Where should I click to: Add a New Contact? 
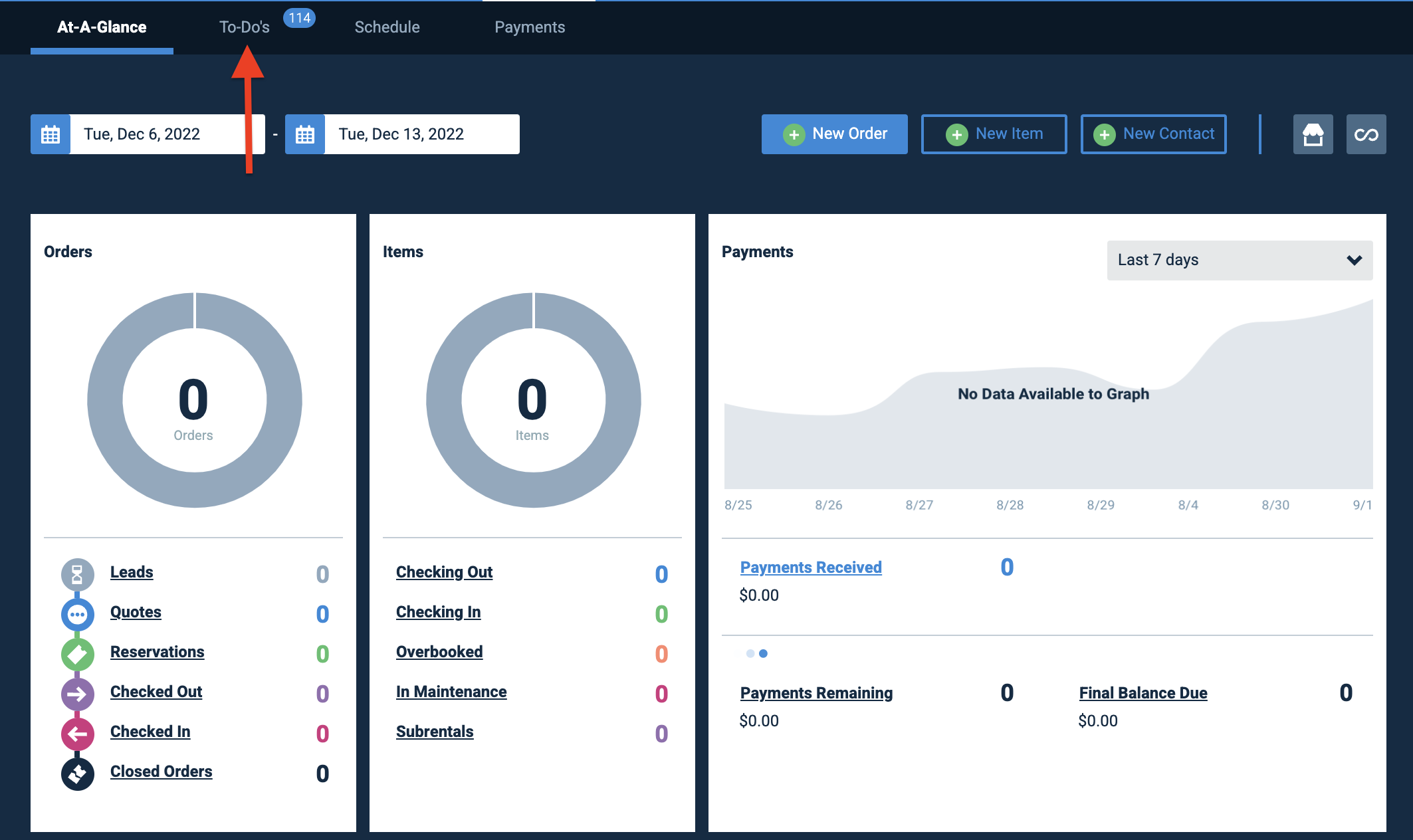[1153, 134]
